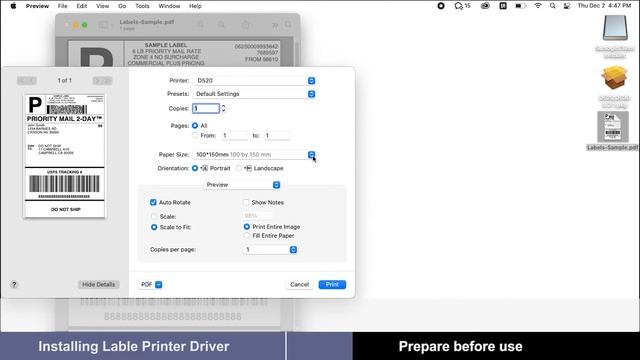This screenshot has height=360, width=640.
Task: Open the Go menu
Action: tap(122, 6)
